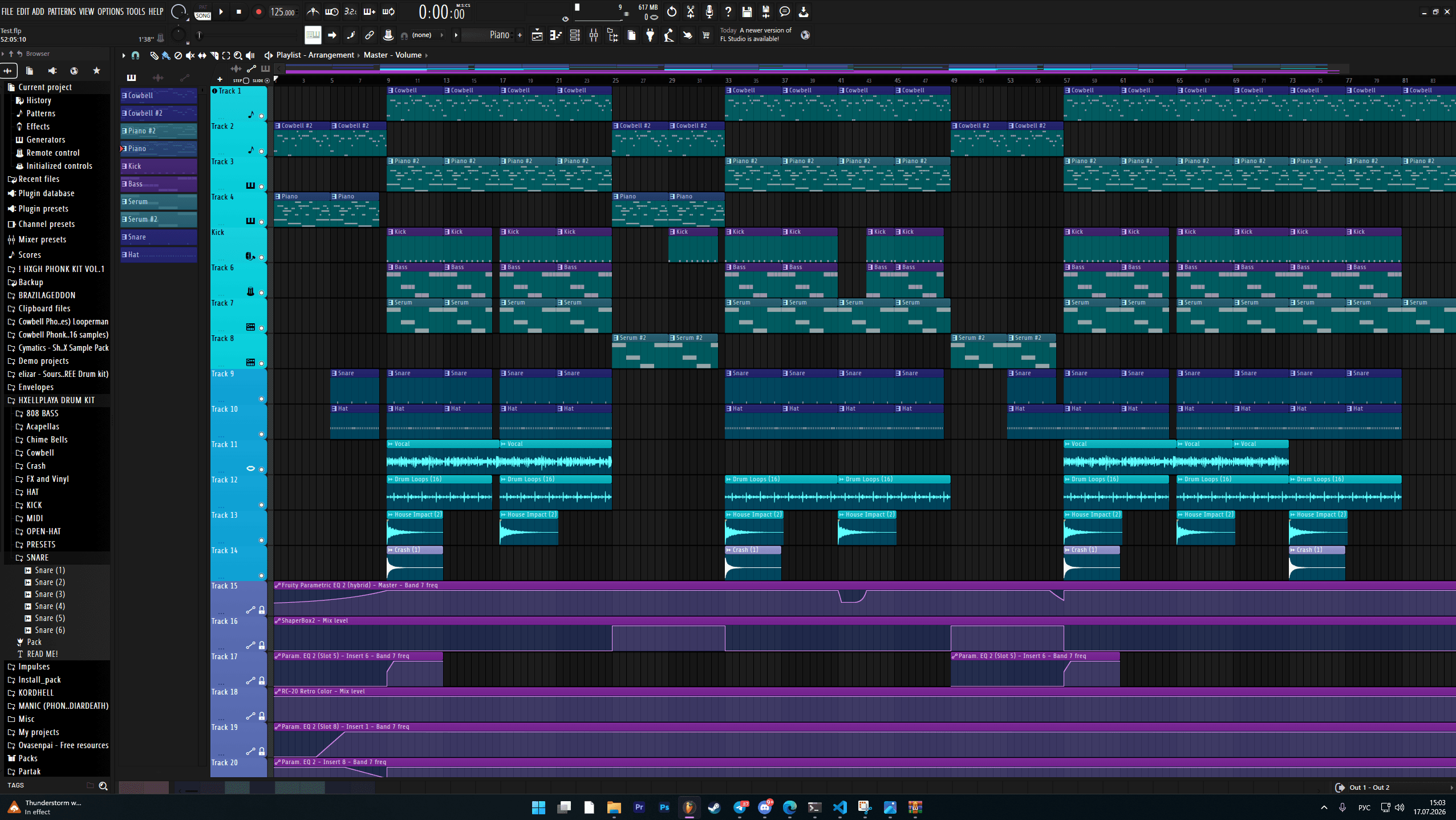The width and height of the screenshot is (1456, 820).
Task: Click the scissors icon in top toolbar
Action: (690, 11)
